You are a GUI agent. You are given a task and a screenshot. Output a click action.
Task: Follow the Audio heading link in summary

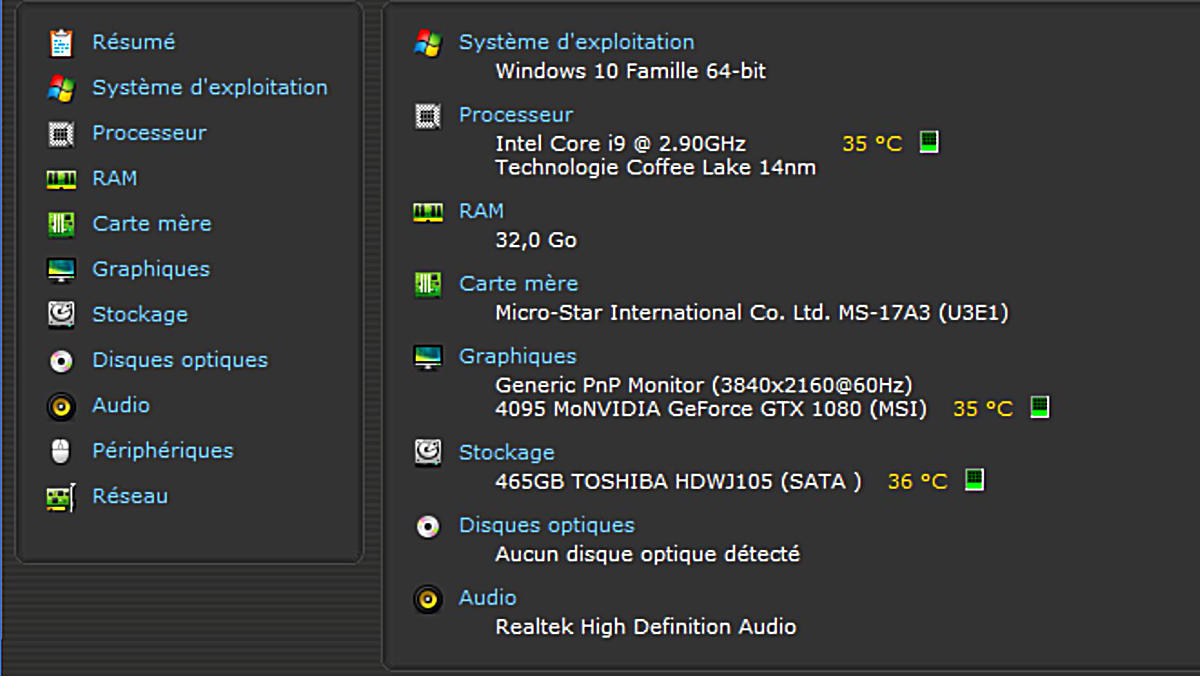click(488, 598)
